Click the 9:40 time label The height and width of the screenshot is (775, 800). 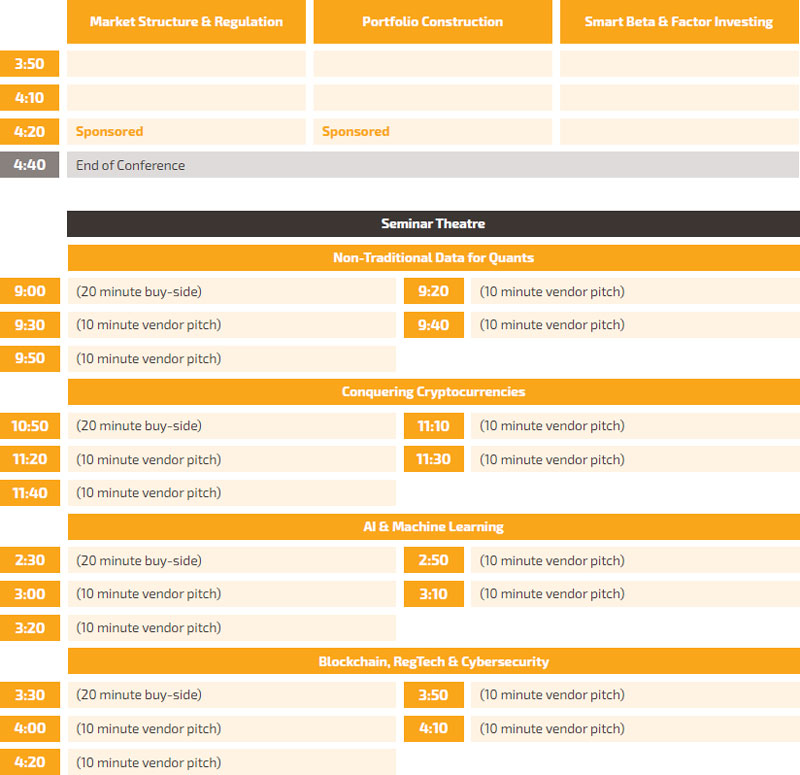pos(434,324)
